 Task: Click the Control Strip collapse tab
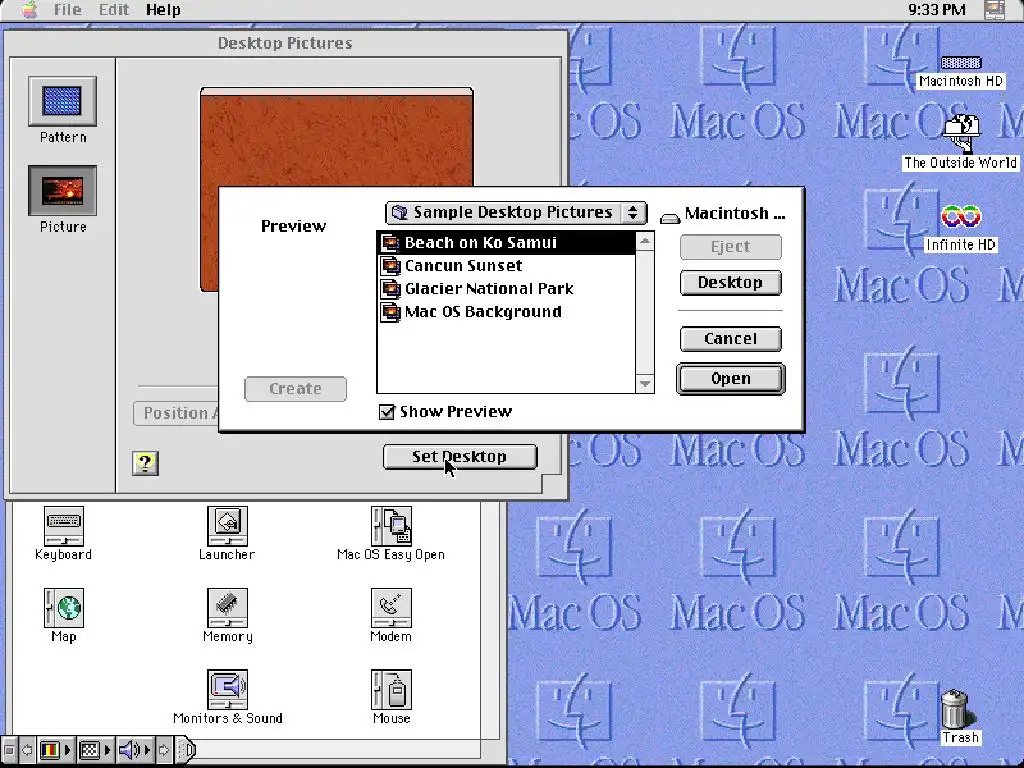(187, 750)
